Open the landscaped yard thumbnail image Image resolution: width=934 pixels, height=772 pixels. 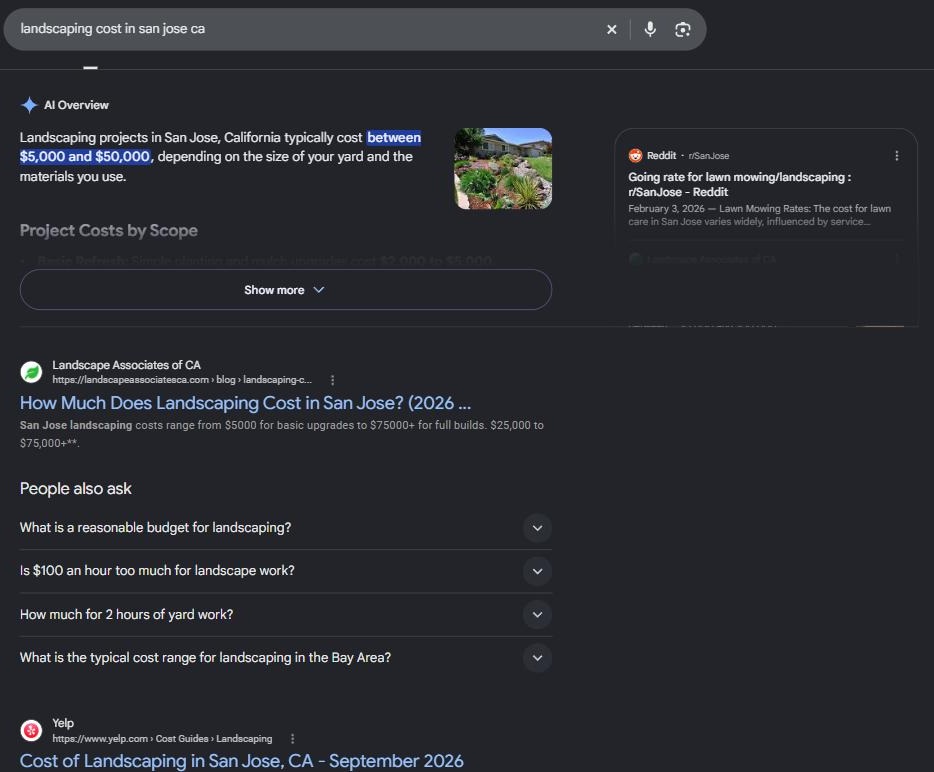pyautogui.click(x=503, y=169)
